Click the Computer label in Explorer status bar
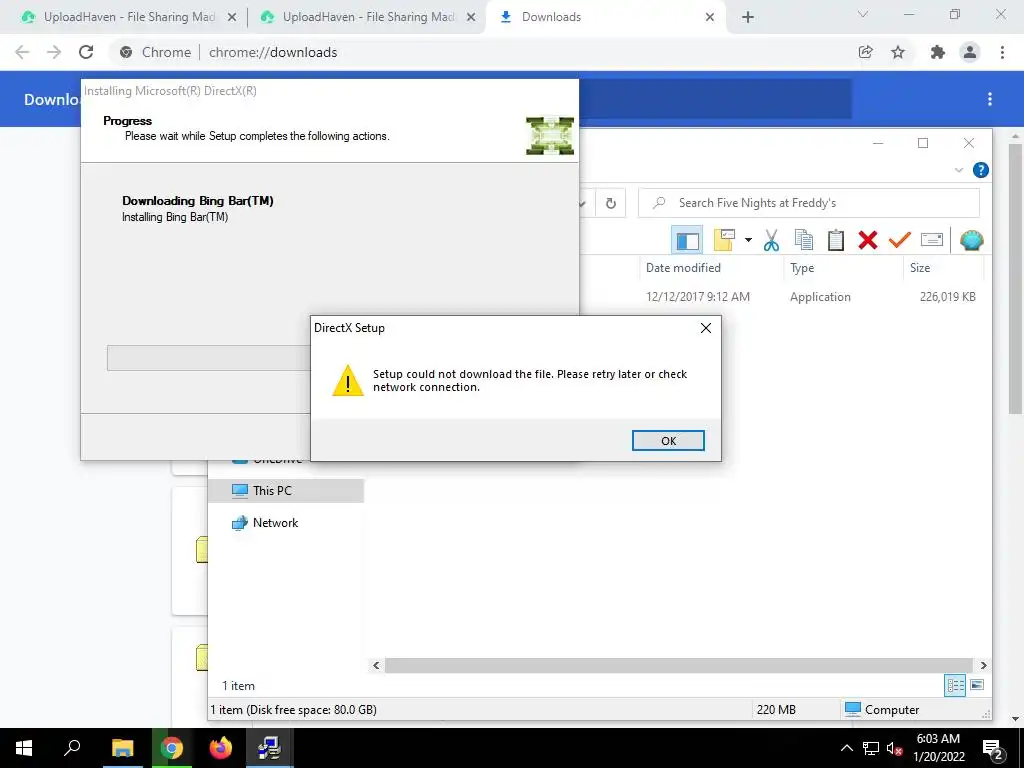The image size is (1024, 768). [891, 710]
